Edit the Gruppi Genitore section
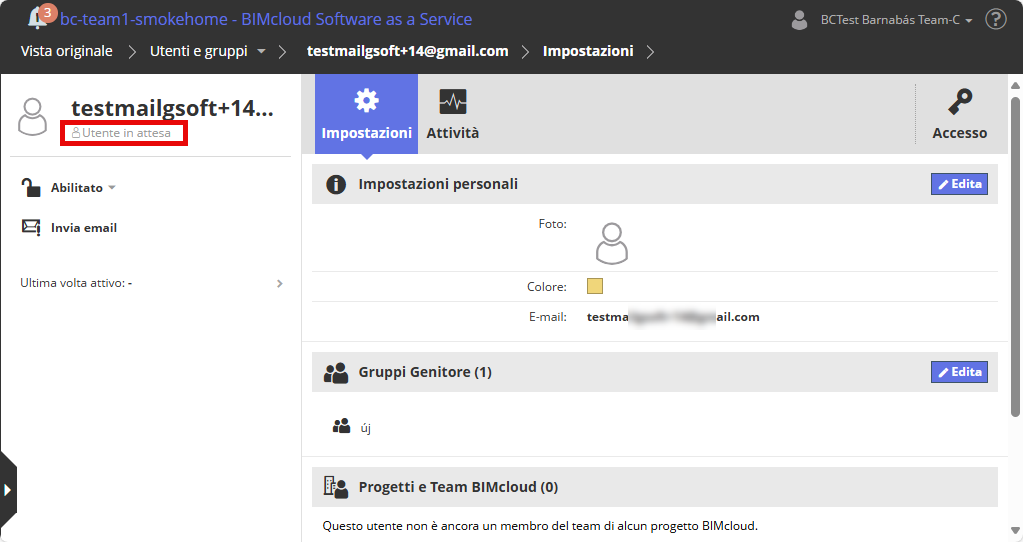Image resolution: width=1023 pixels, height=542 pixels. pos(959,372)
